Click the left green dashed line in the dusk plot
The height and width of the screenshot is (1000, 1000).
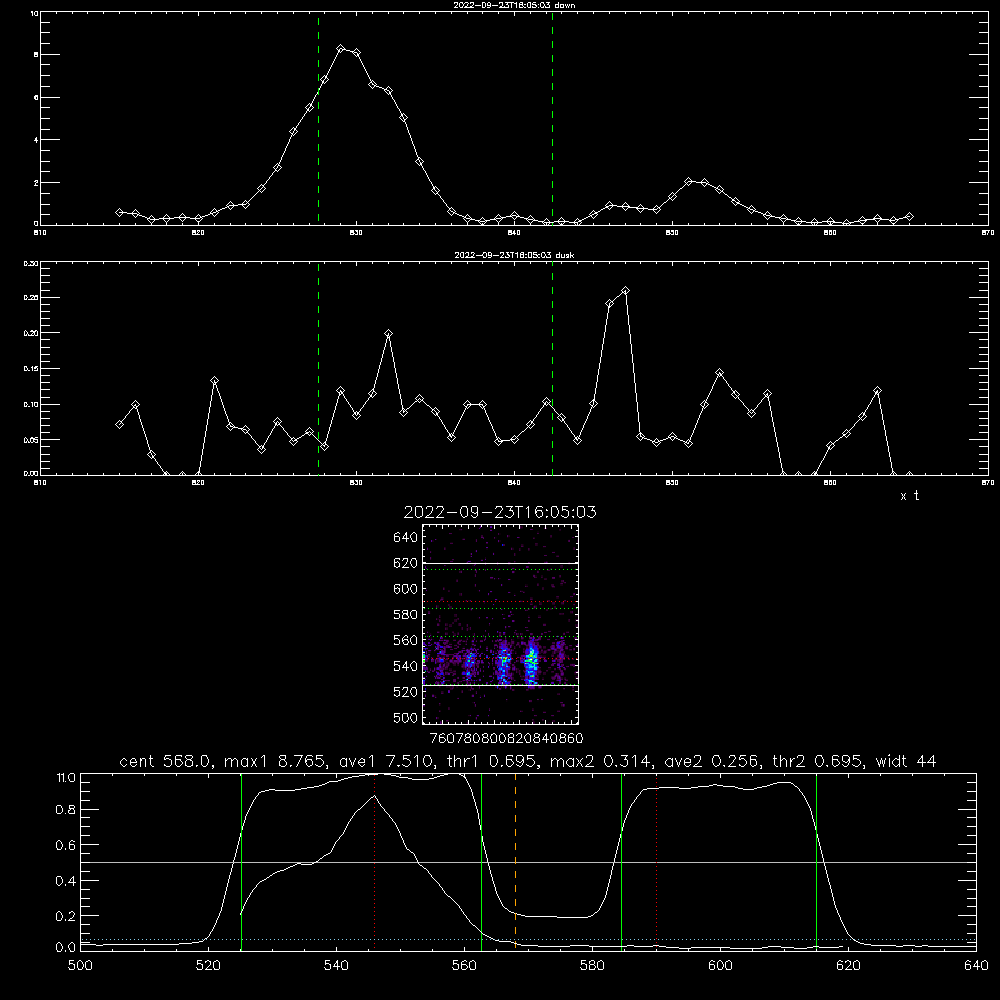click(x=318, y=369)
